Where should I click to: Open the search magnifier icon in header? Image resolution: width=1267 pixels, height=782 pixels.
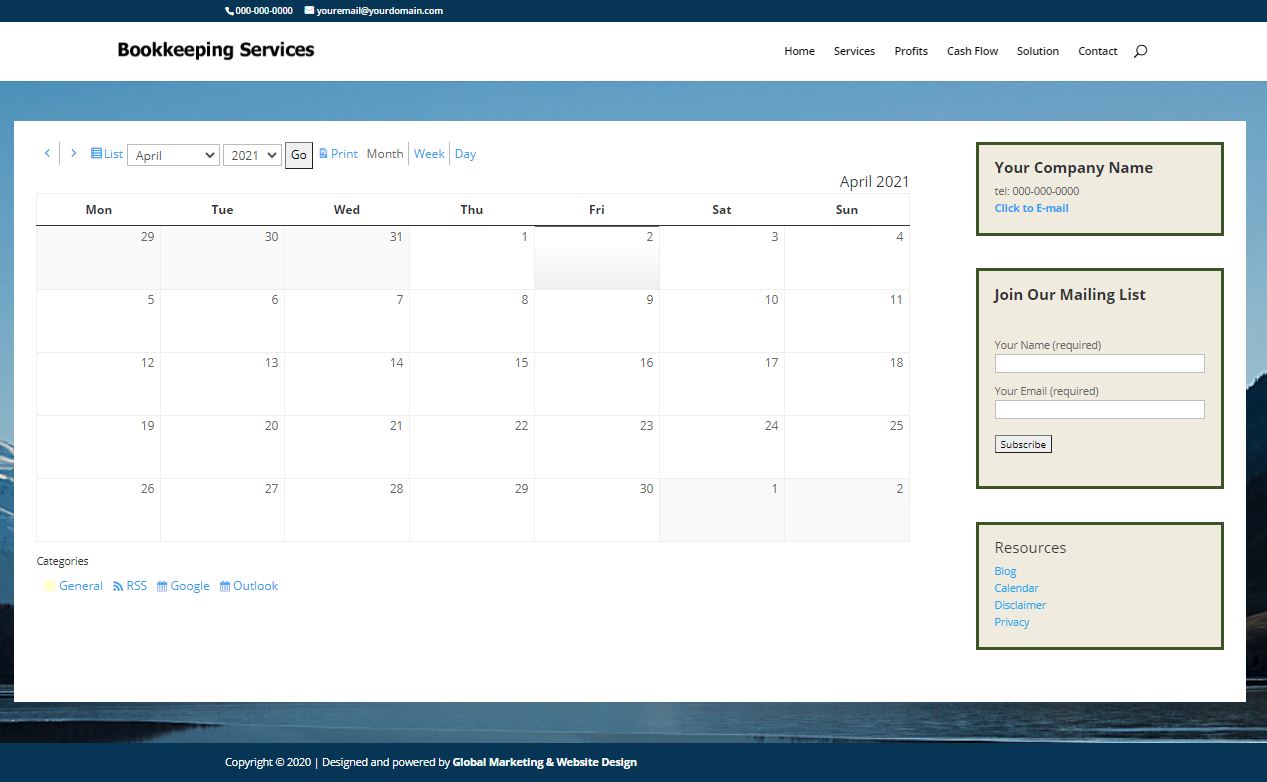click(1140, 51)
